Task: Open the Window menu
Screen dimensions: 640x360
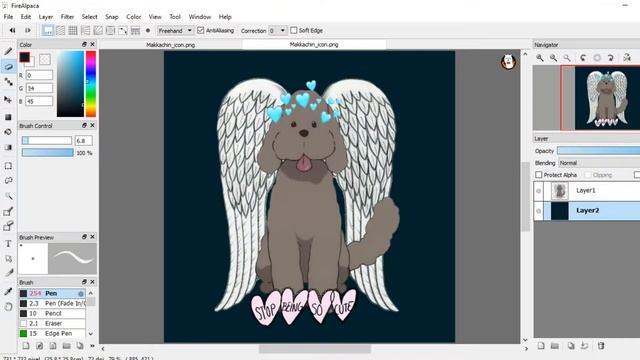Action: (200, 17)
